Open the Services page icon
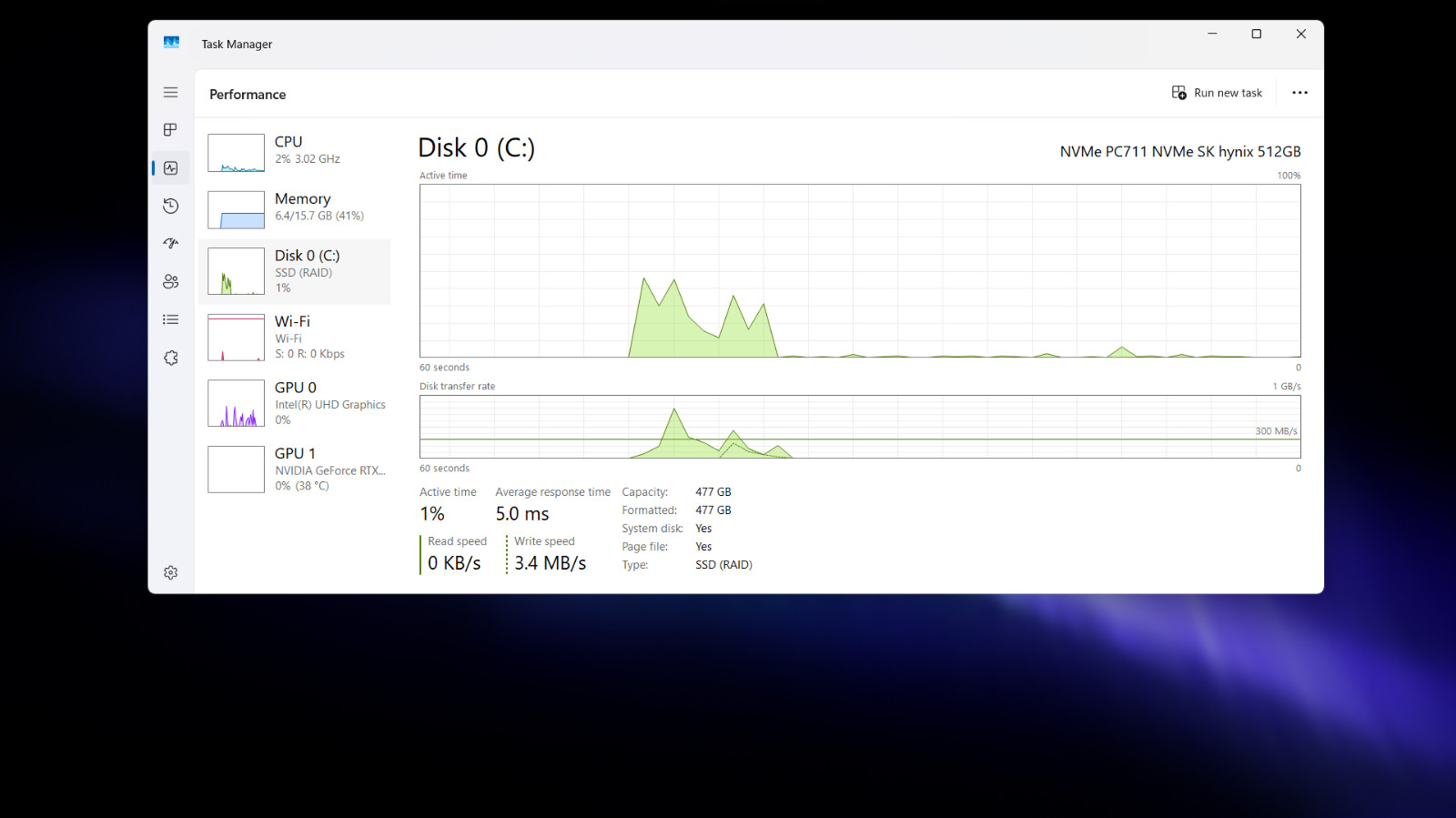Screen dimensions: 1456x818 pyautogui.click(x=170, y=358)
